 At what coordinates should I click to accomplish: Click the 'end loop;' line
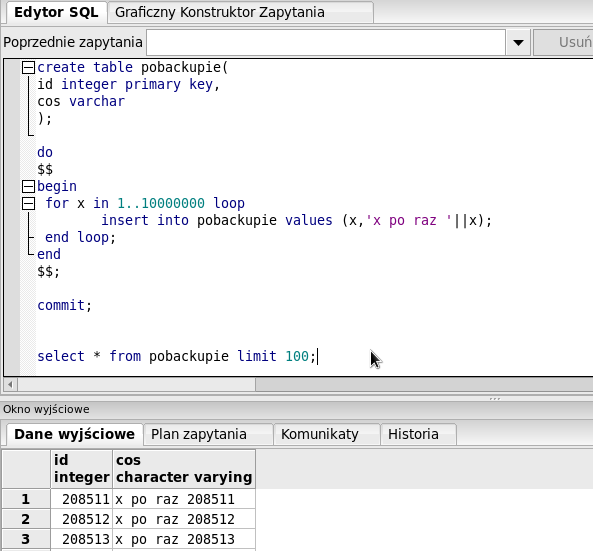tap(80, 237)
